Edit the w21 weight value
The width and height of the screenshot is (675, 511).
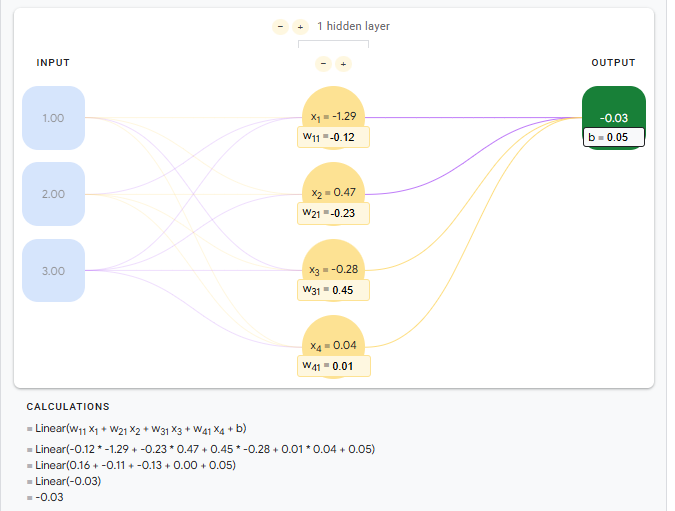pos(333,213)
